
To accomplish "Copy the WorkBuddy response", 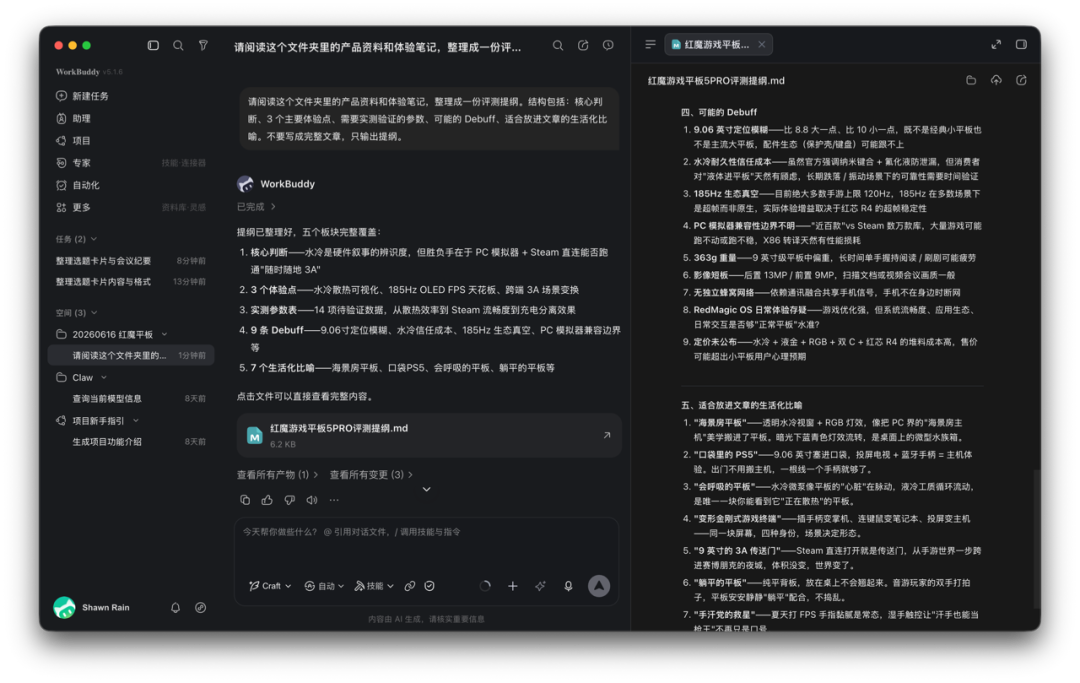I will click(x=245, y=500).
